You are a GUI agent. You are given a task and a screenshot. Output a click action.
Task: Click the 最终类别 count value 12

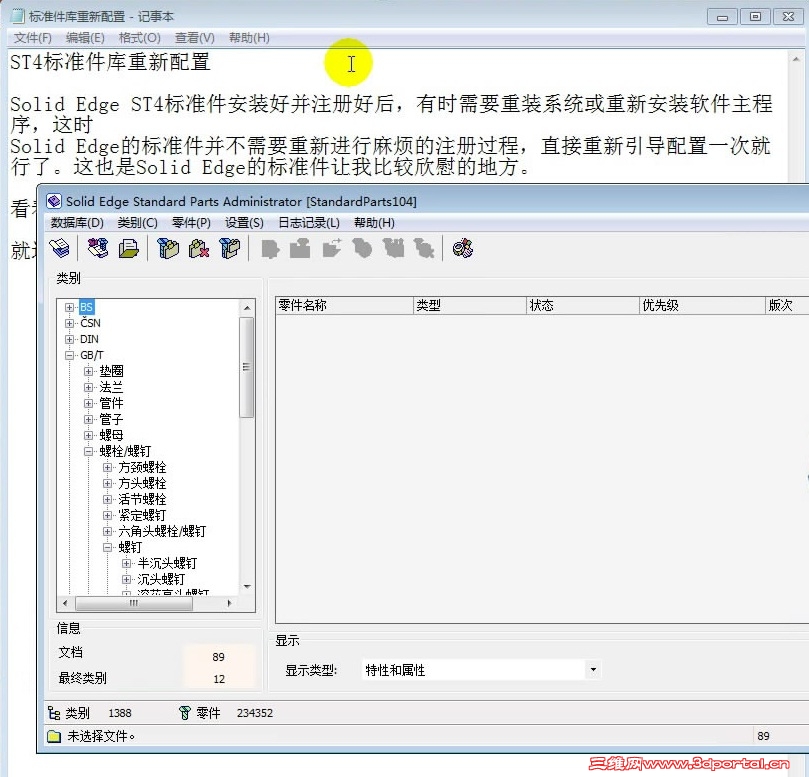tap(219, 679)
